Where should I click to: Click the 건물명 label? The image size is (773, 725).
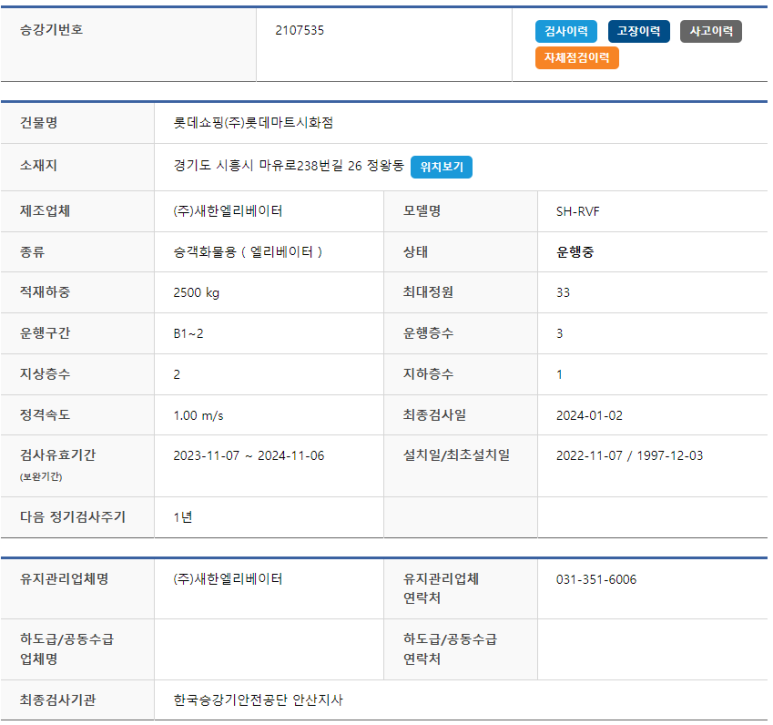point(38,122)
